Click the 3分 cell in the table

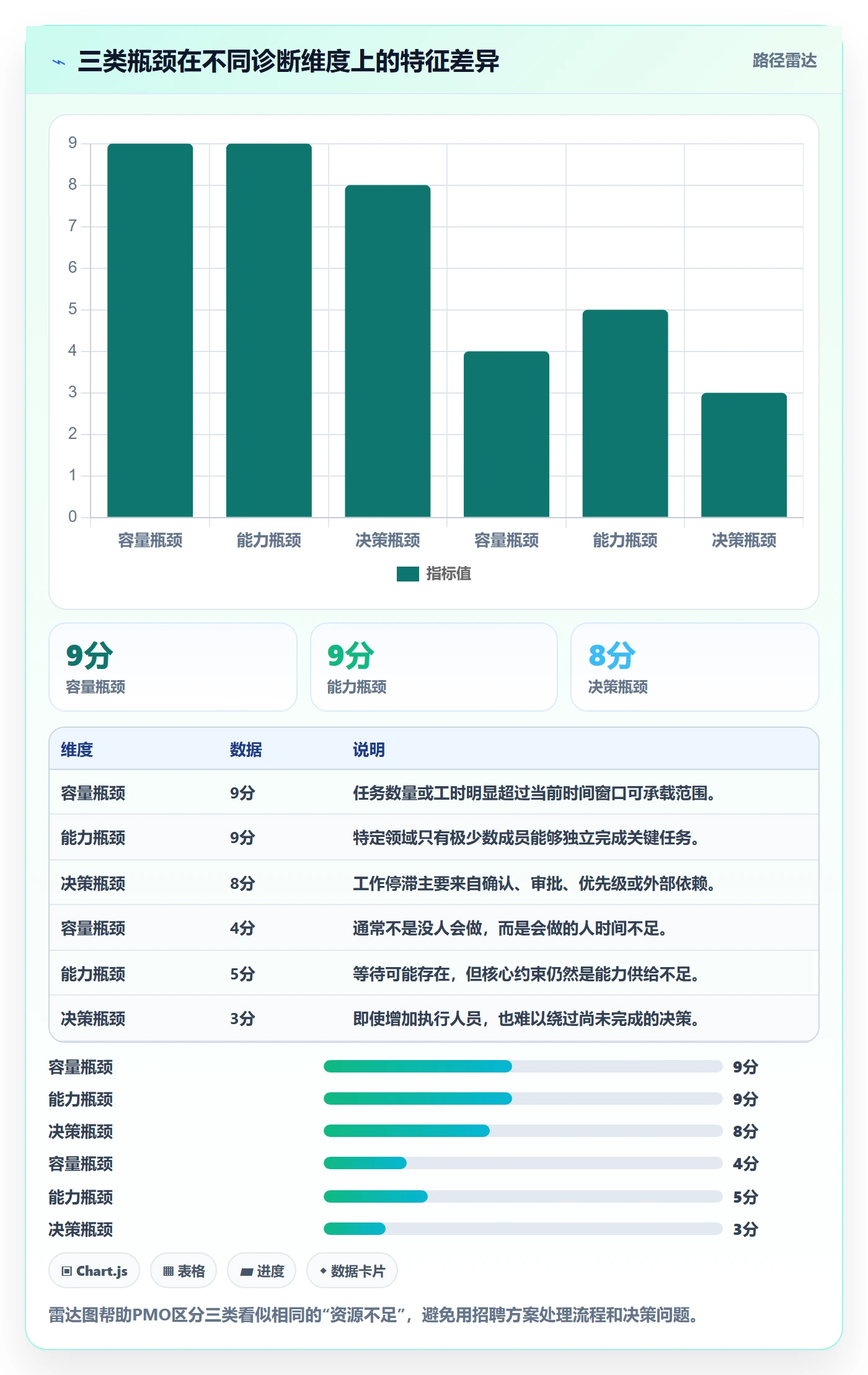(242, 1019)
